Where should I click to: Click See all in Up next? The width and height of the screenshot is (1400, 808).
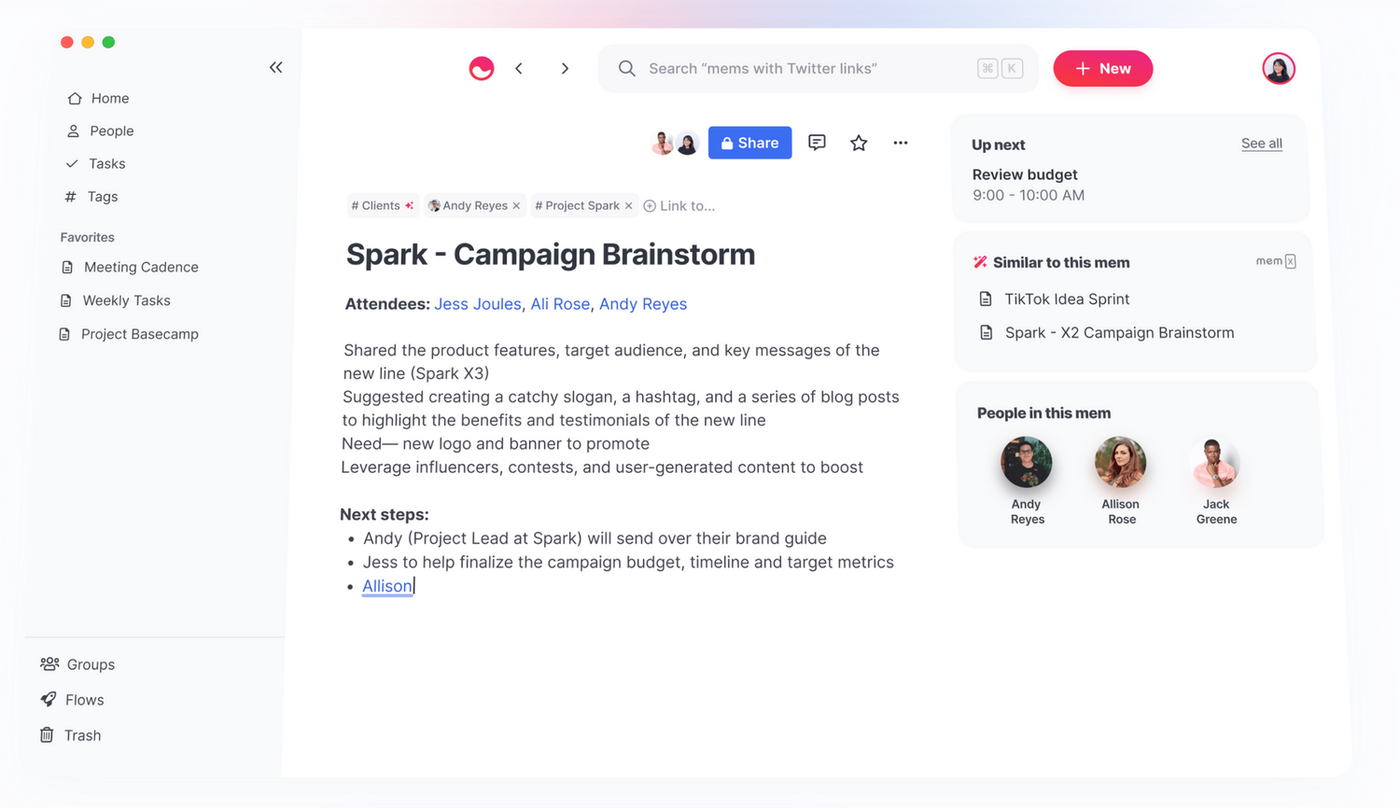coord(1261,144)
